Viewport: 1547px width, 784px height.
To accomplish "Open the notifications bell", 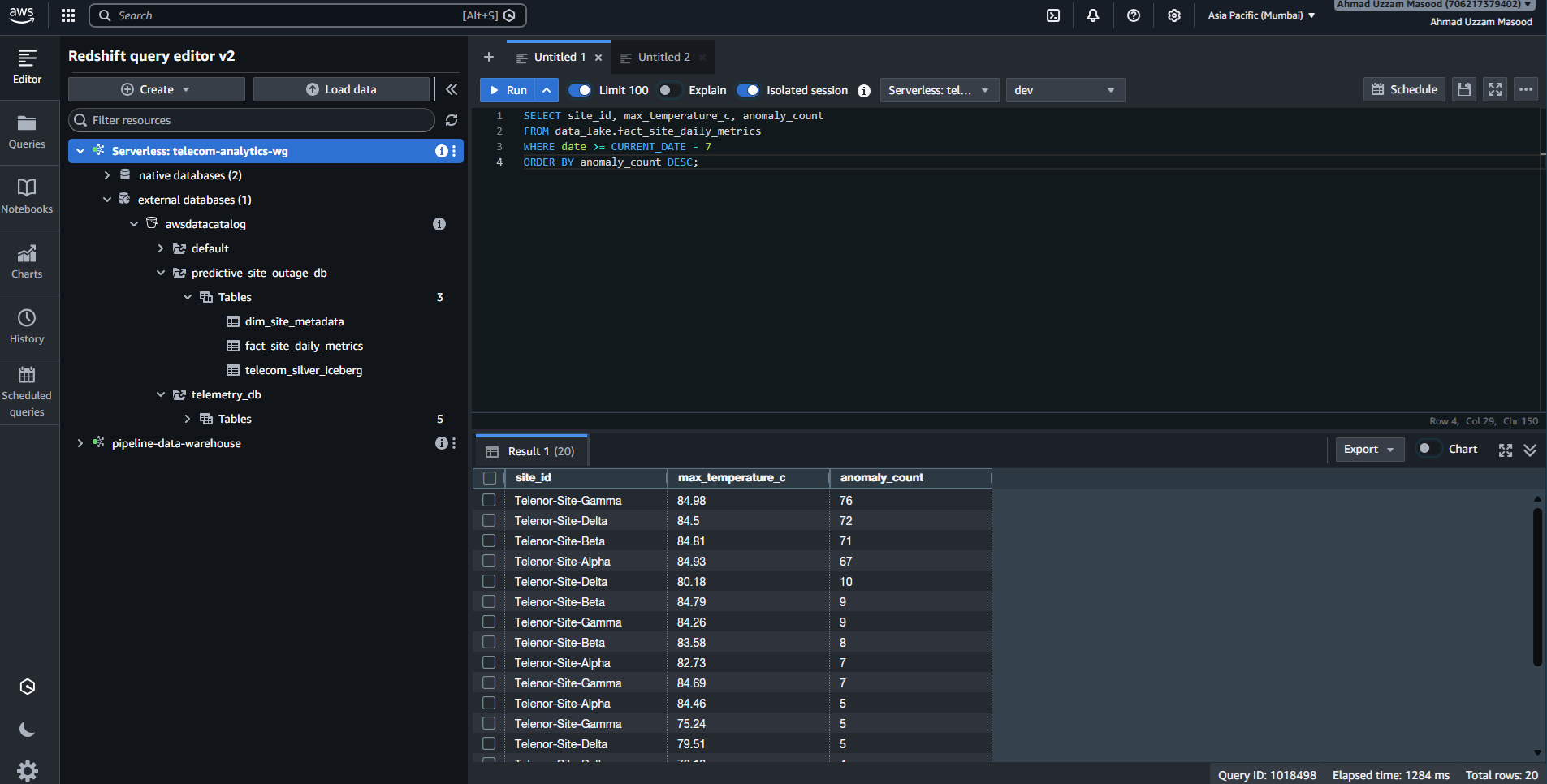I will pos(1093,15).
